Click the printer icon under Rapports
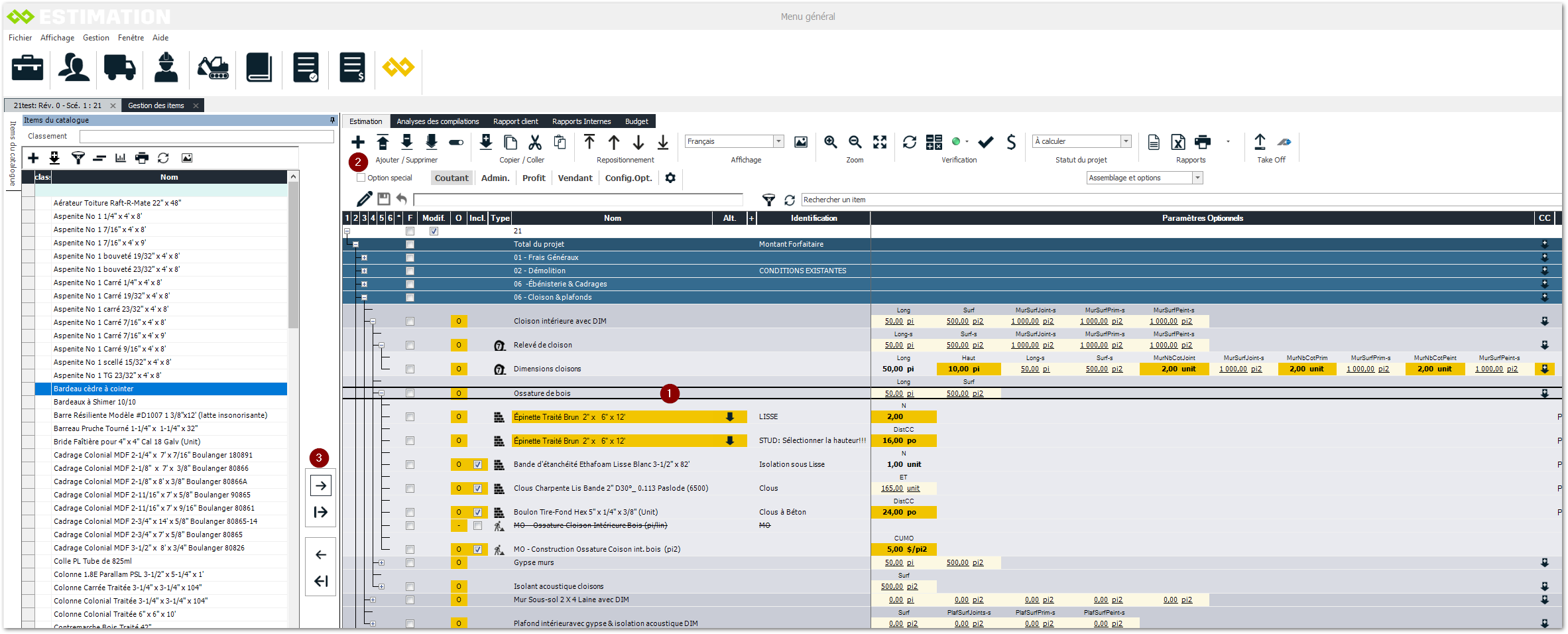The image size is (1568, 634). (1202, 142)
